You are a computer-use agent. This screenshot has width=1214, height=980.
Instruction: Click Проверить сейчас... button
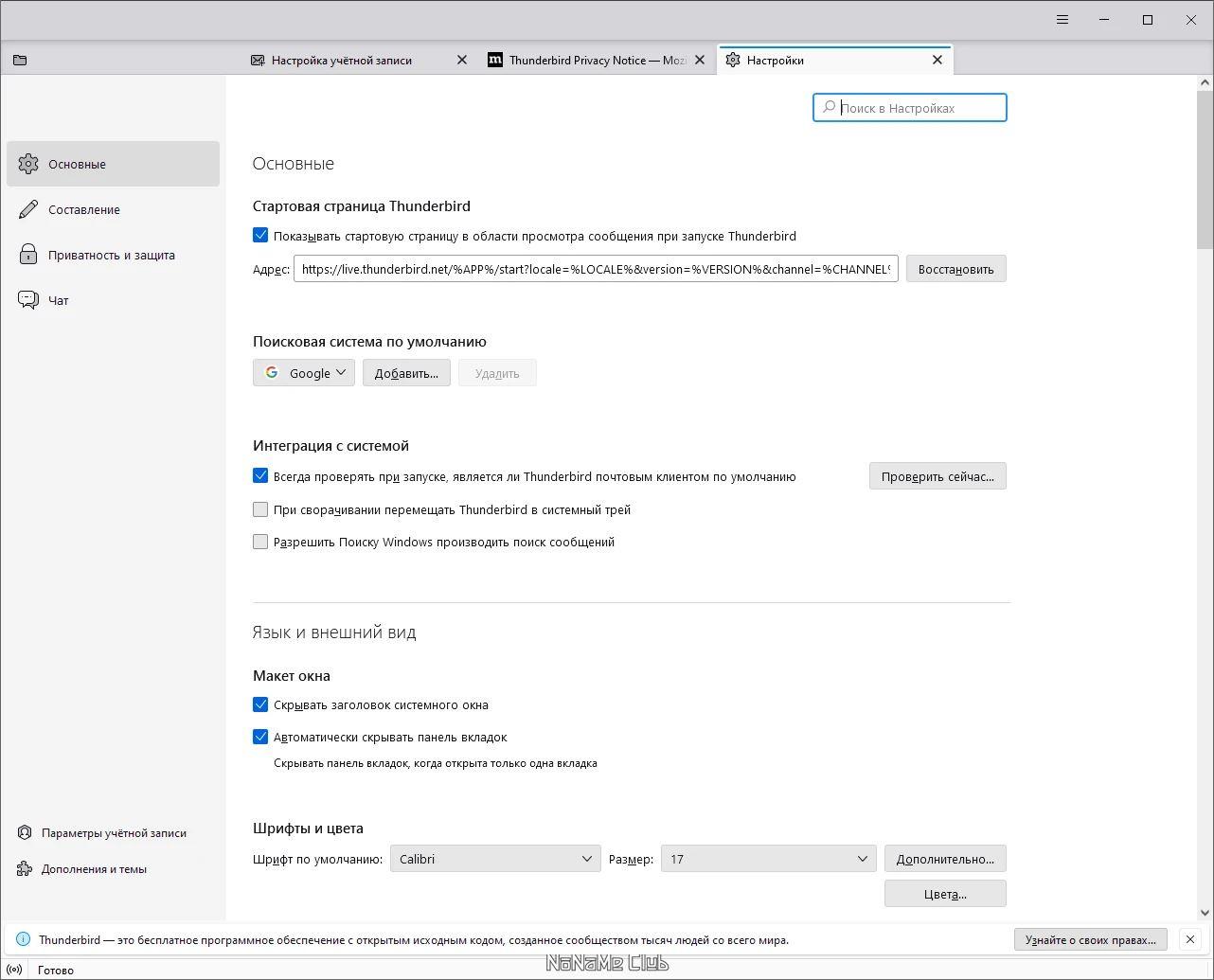937,476
